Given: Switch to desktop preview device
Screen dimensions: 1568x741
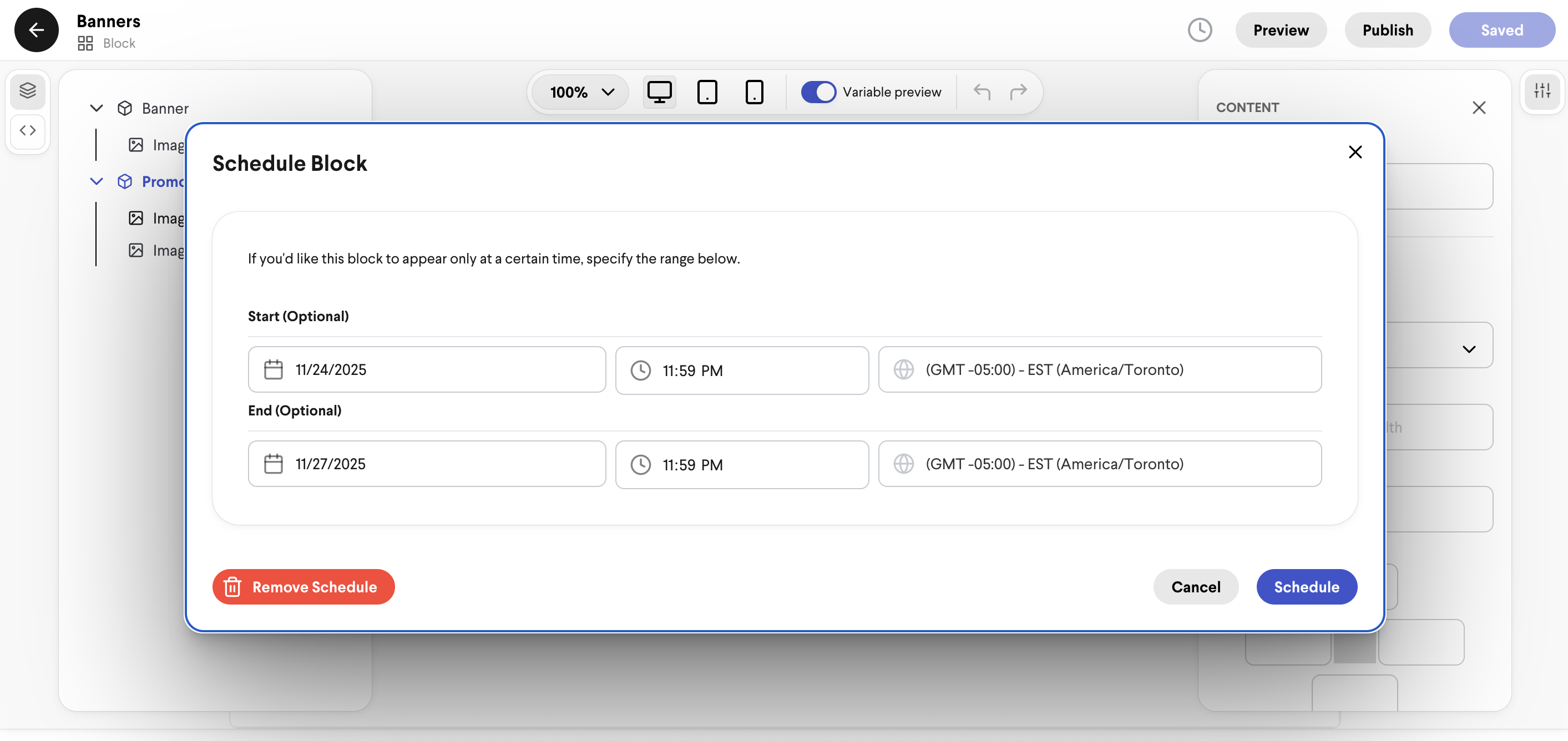Looking at the screenshot, I should tap(659, 93).
